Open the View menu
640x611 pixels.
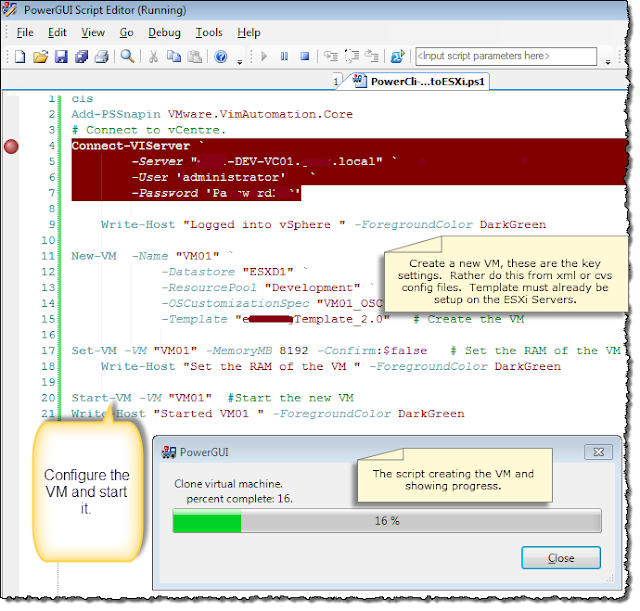[93, 32]
